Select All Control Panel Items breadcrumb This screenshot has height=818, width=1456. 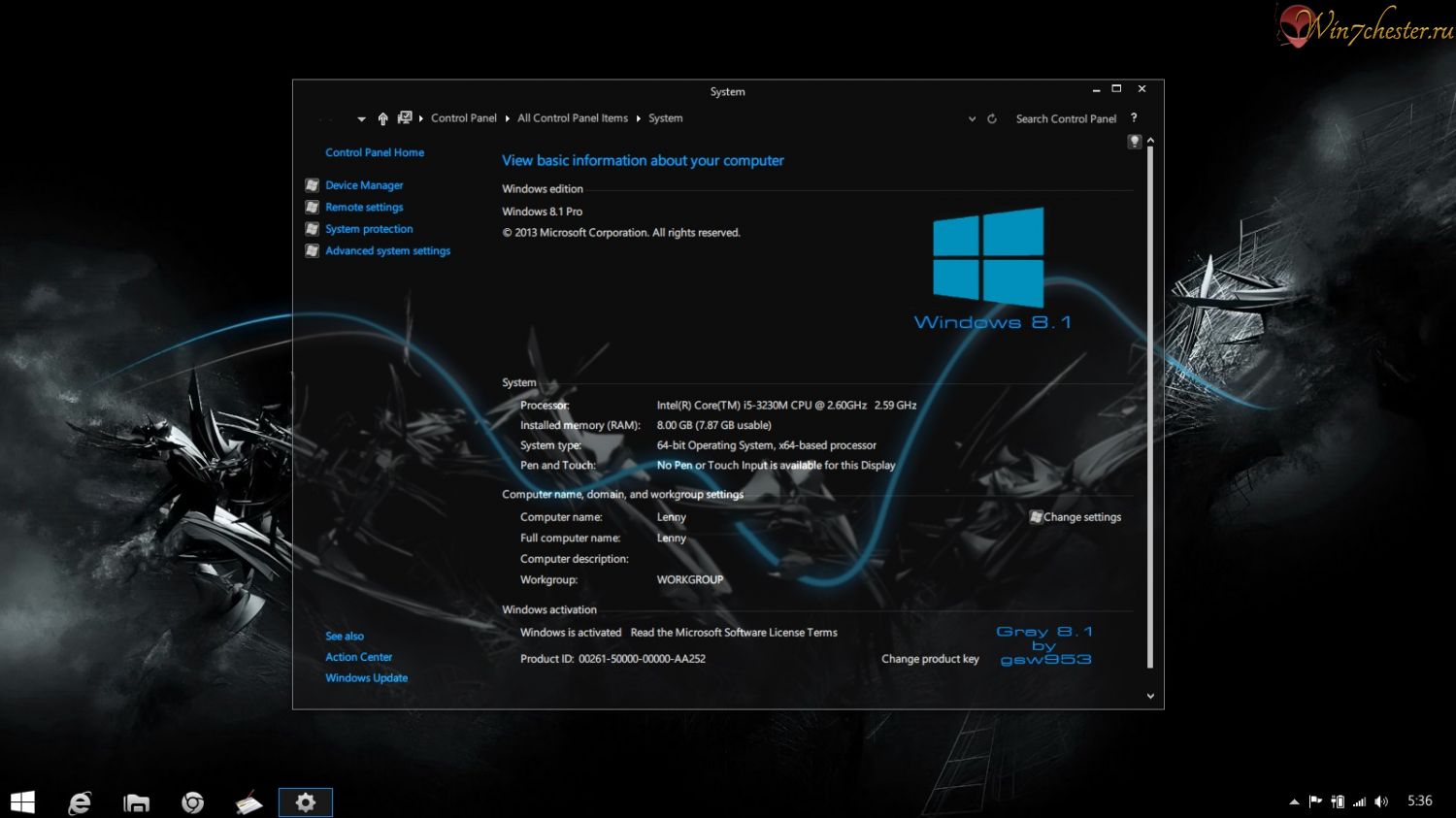click(x=573, y=118)
